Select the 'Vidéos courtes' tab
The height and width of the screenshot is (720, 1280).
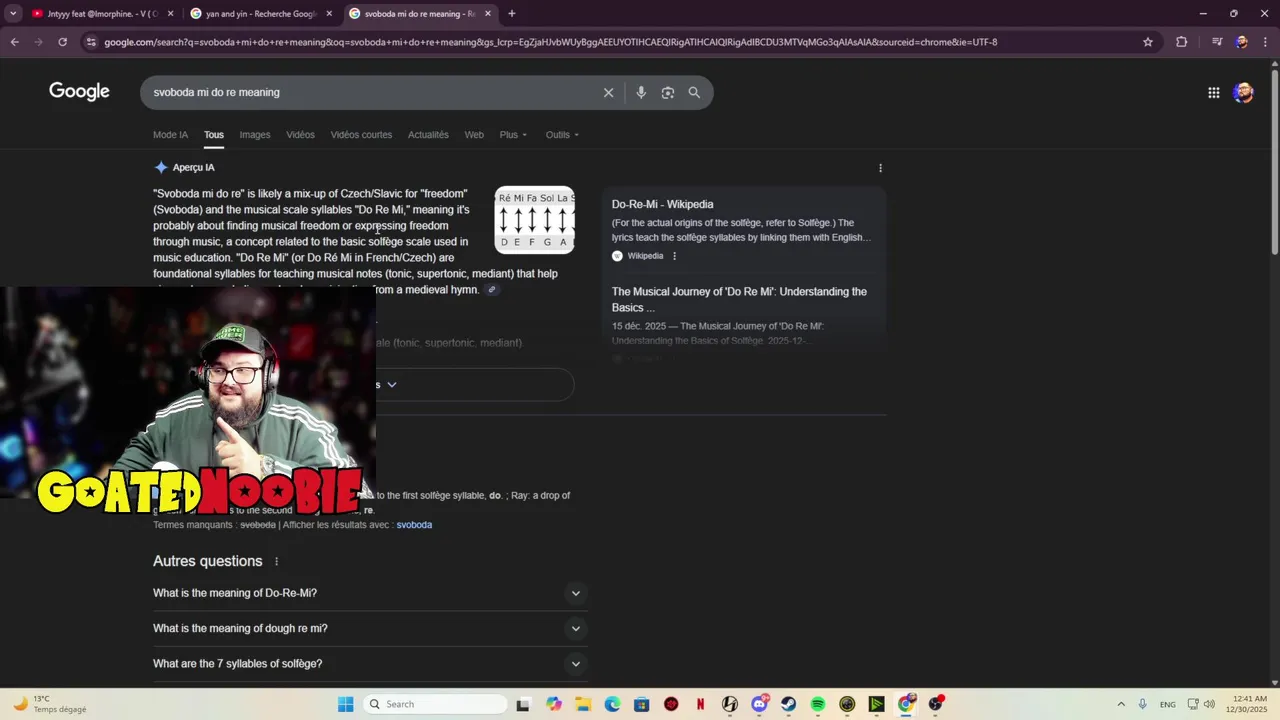361,135
